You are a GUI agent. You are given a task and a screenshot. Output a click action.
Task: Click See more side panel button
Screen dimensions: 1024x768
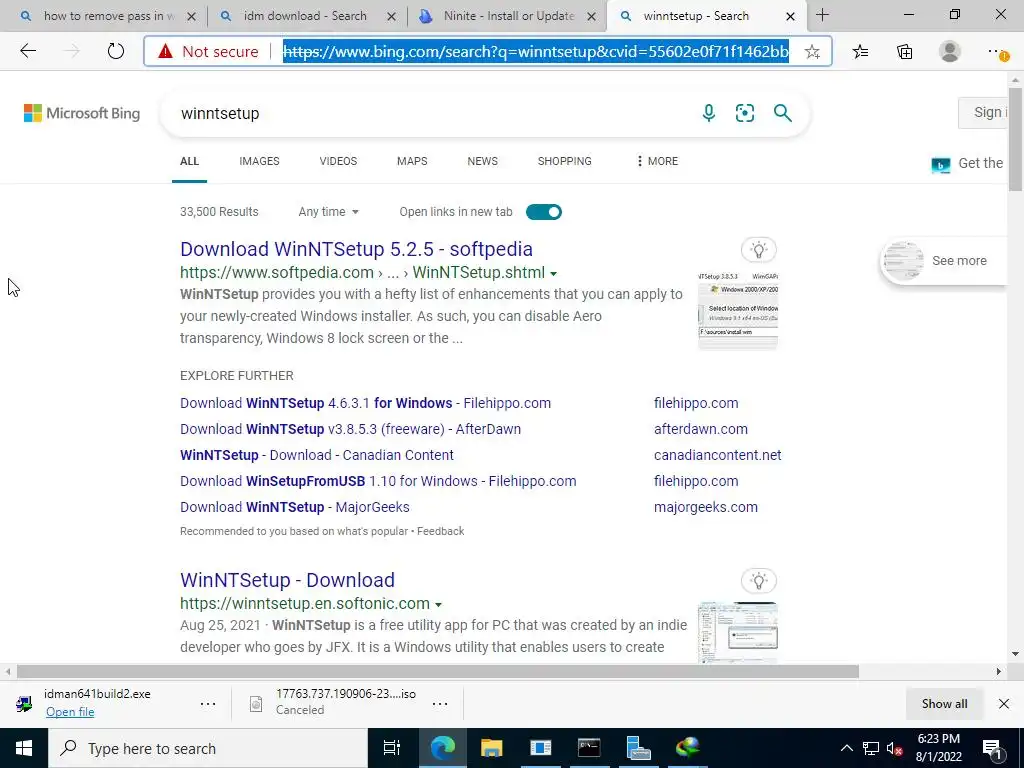(944, 261)
